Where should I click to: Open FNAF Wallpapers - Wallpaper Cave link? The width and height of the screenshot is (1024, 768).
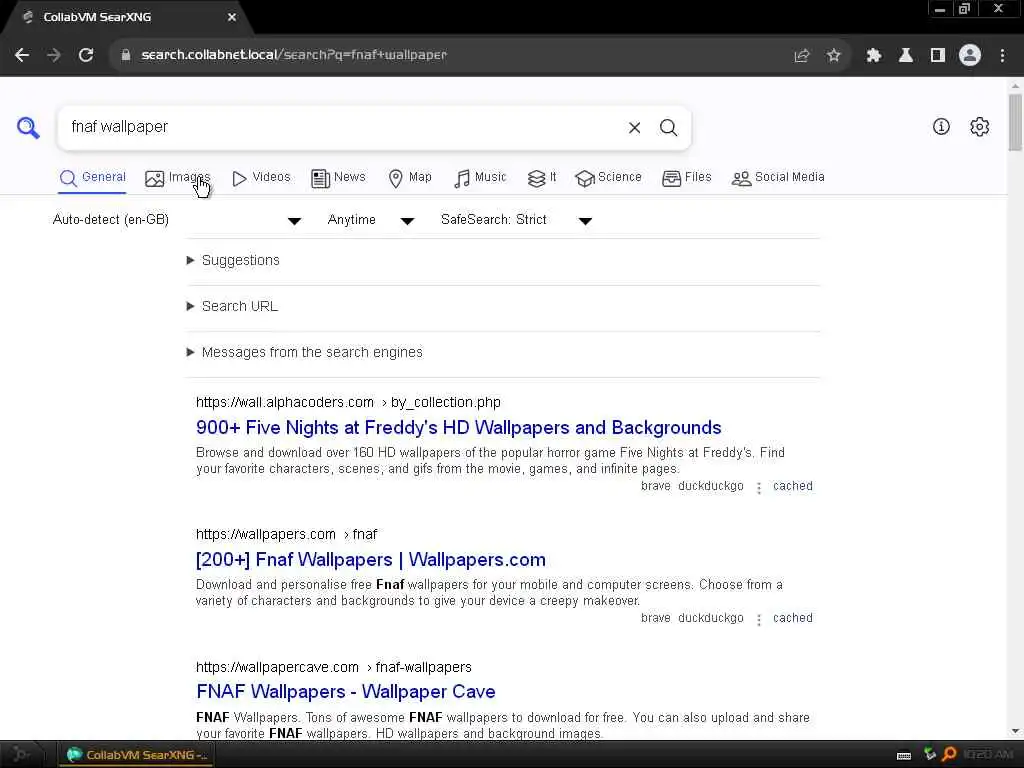point(345,692)
